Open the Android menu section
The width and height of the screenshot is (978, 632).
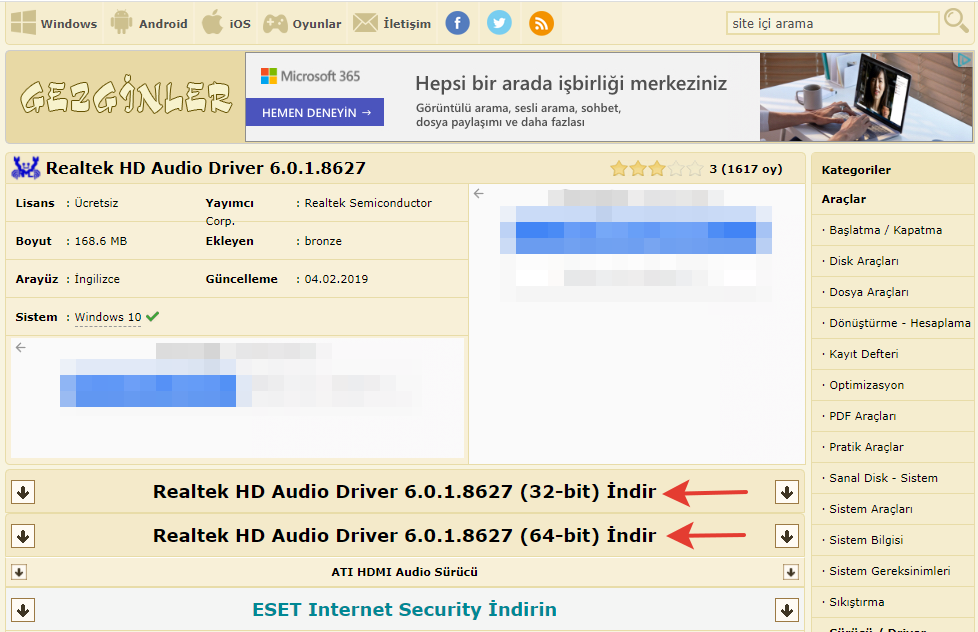coord(149,23)
